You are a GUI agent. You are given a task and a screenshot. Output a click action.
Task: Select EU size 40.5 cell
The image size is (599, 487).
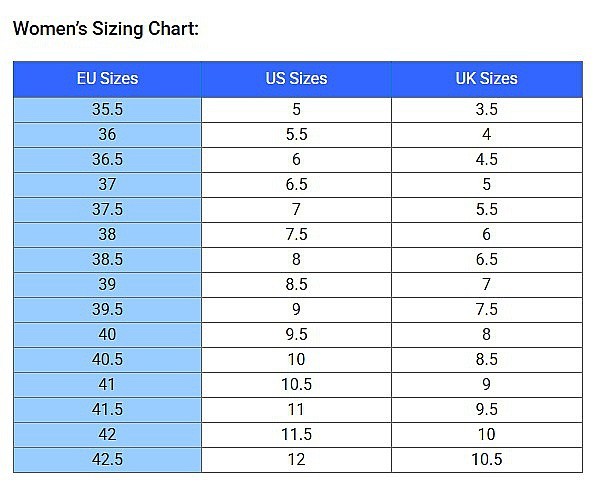(107, 360)
